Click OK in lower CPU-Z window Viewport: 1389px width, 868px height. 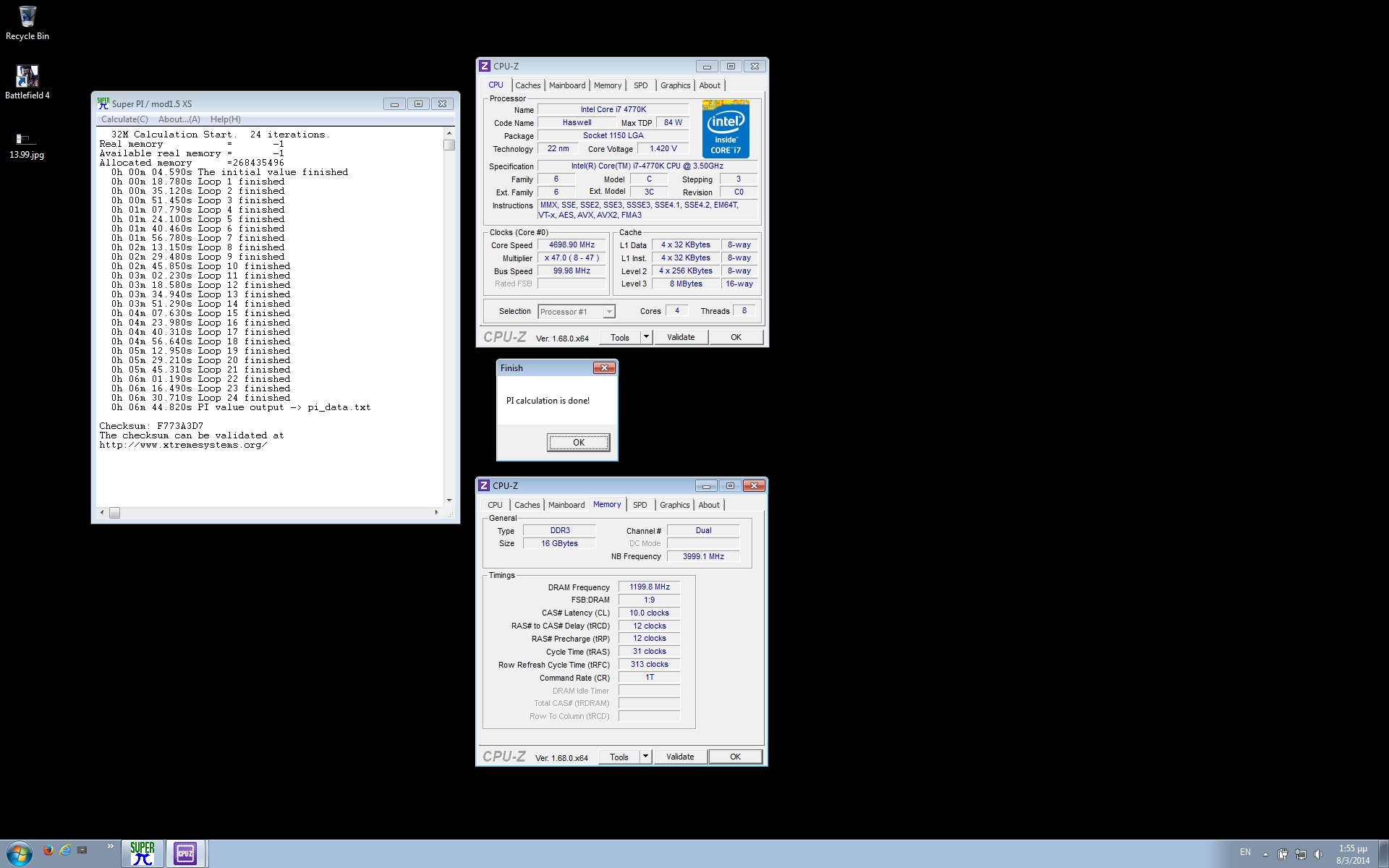point(735,757)
